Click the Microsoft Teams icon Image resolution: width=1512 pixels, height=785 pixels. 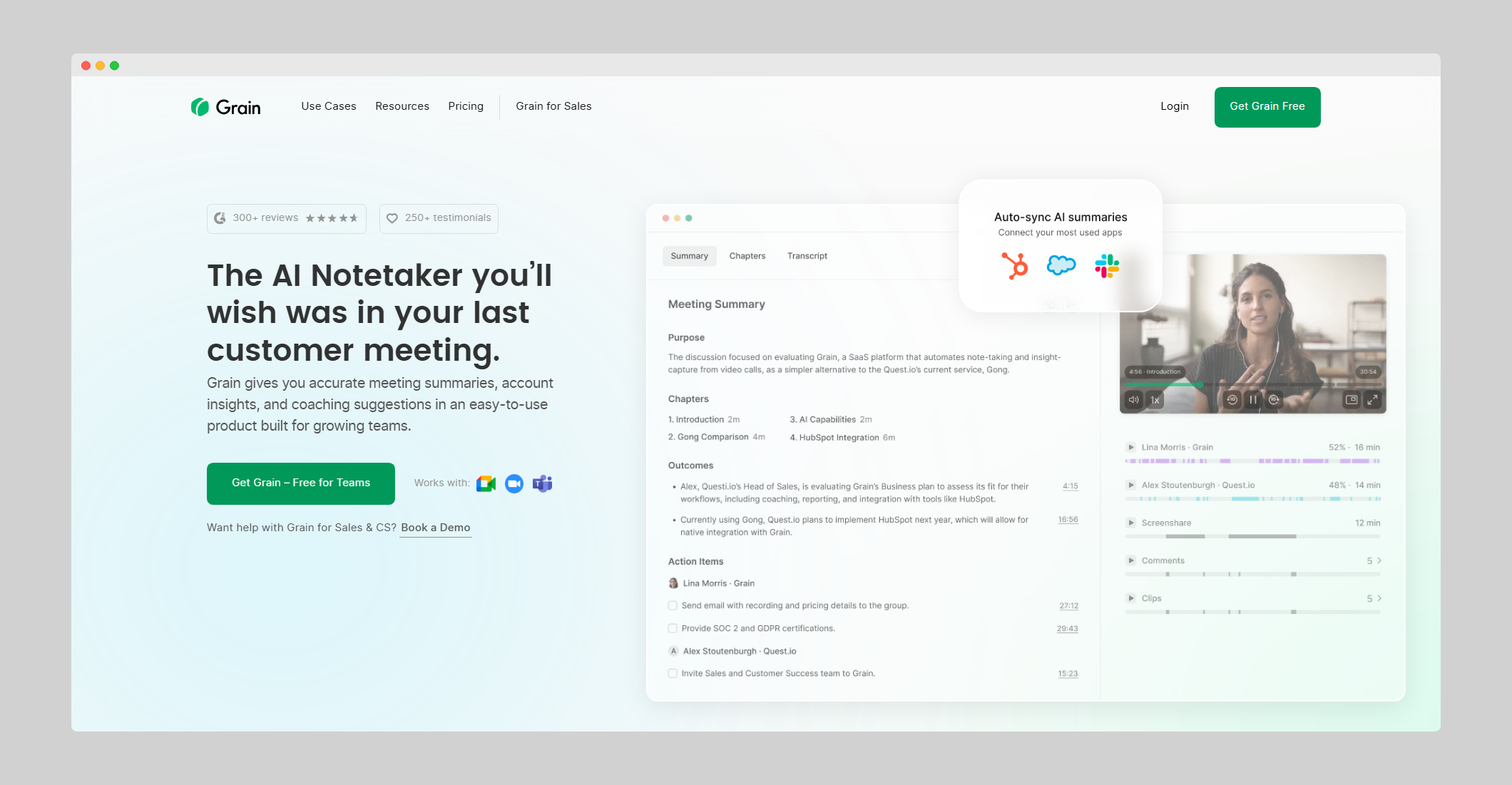point(543,483)
